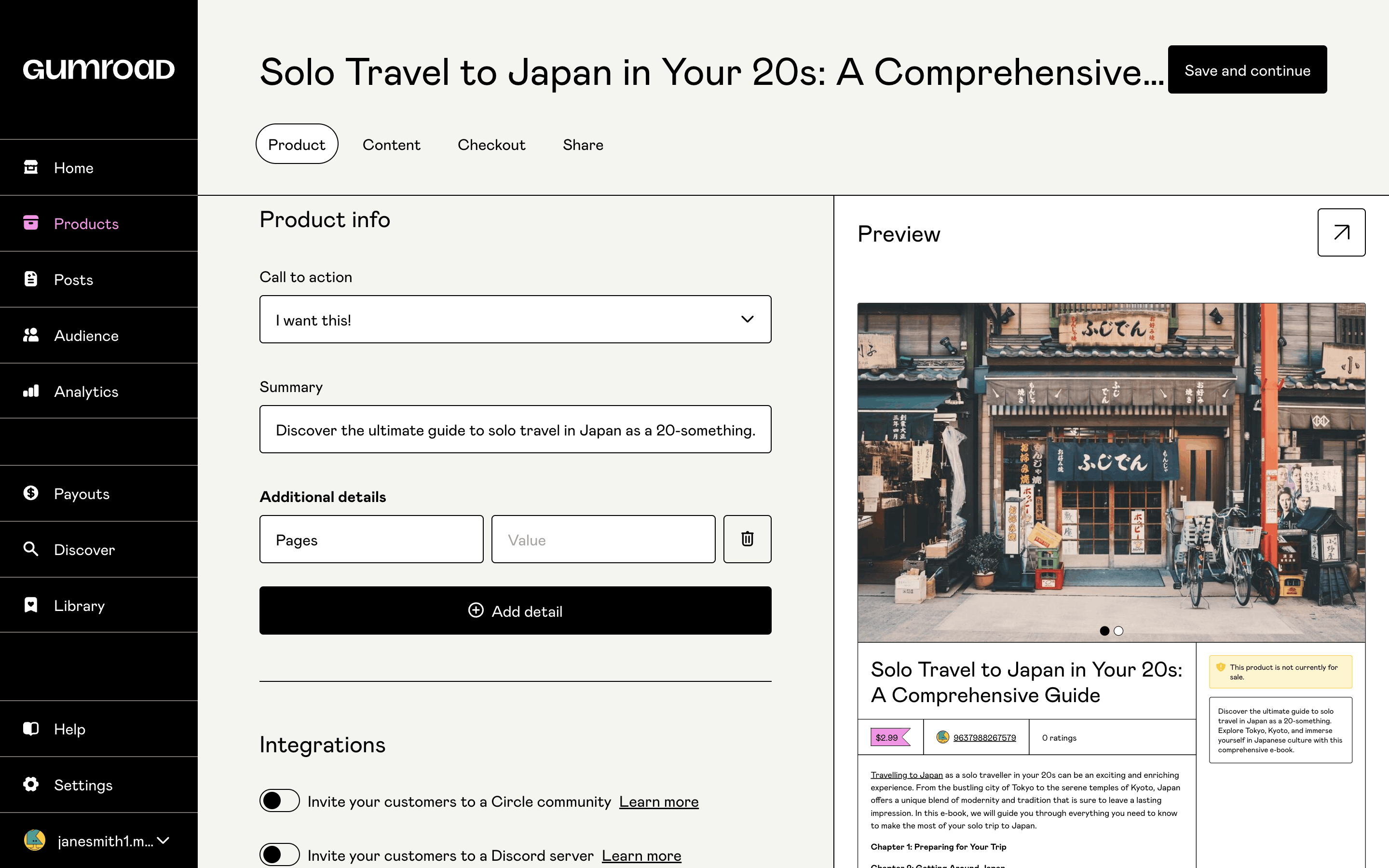
Task: Open Analytics from the sidebar
Action: tap(86, 392)
